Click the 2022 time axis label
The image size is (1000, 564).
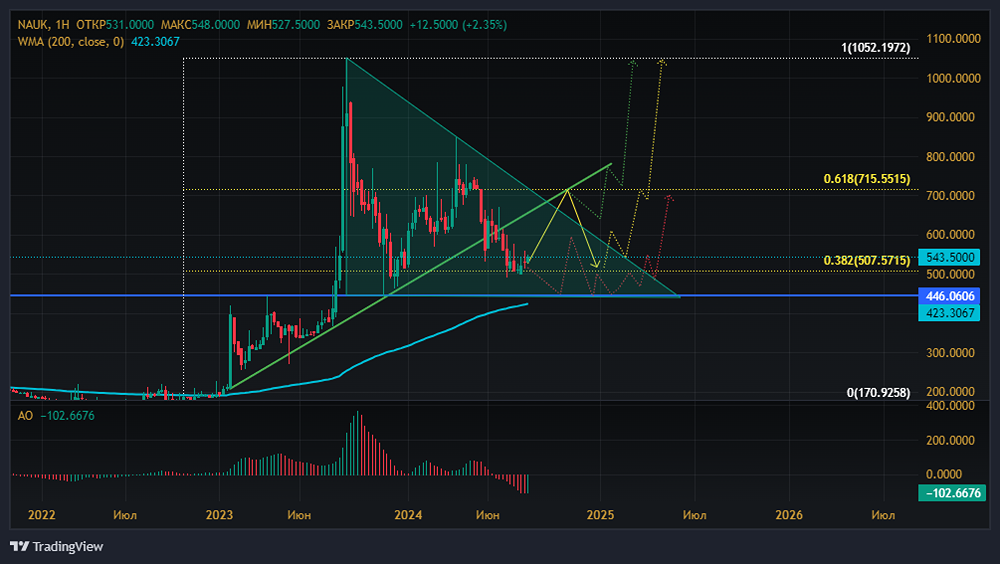point(41,516)
